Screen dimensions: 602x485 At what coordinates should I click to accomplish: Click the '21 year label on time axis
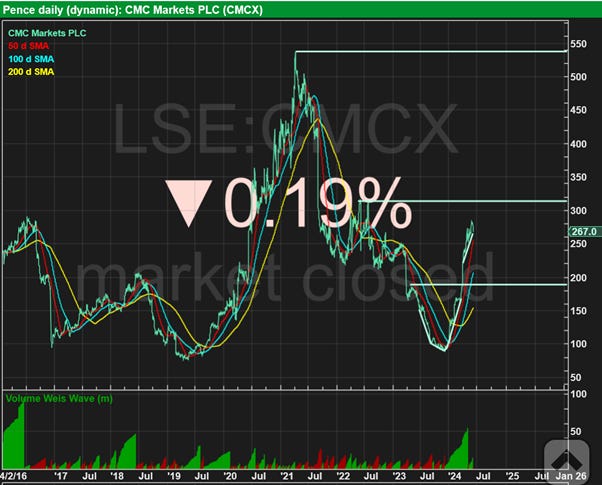coord(286,476)
